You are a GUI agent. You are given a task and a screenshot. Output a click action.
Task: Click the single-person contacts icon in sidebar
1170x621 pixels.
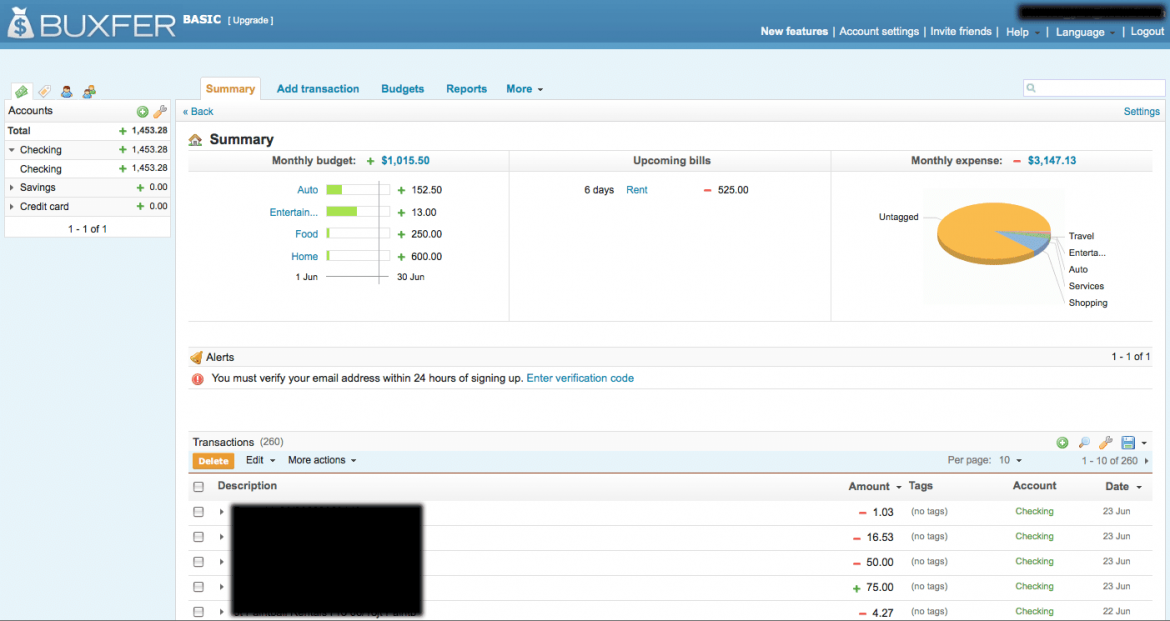point(67,91)
